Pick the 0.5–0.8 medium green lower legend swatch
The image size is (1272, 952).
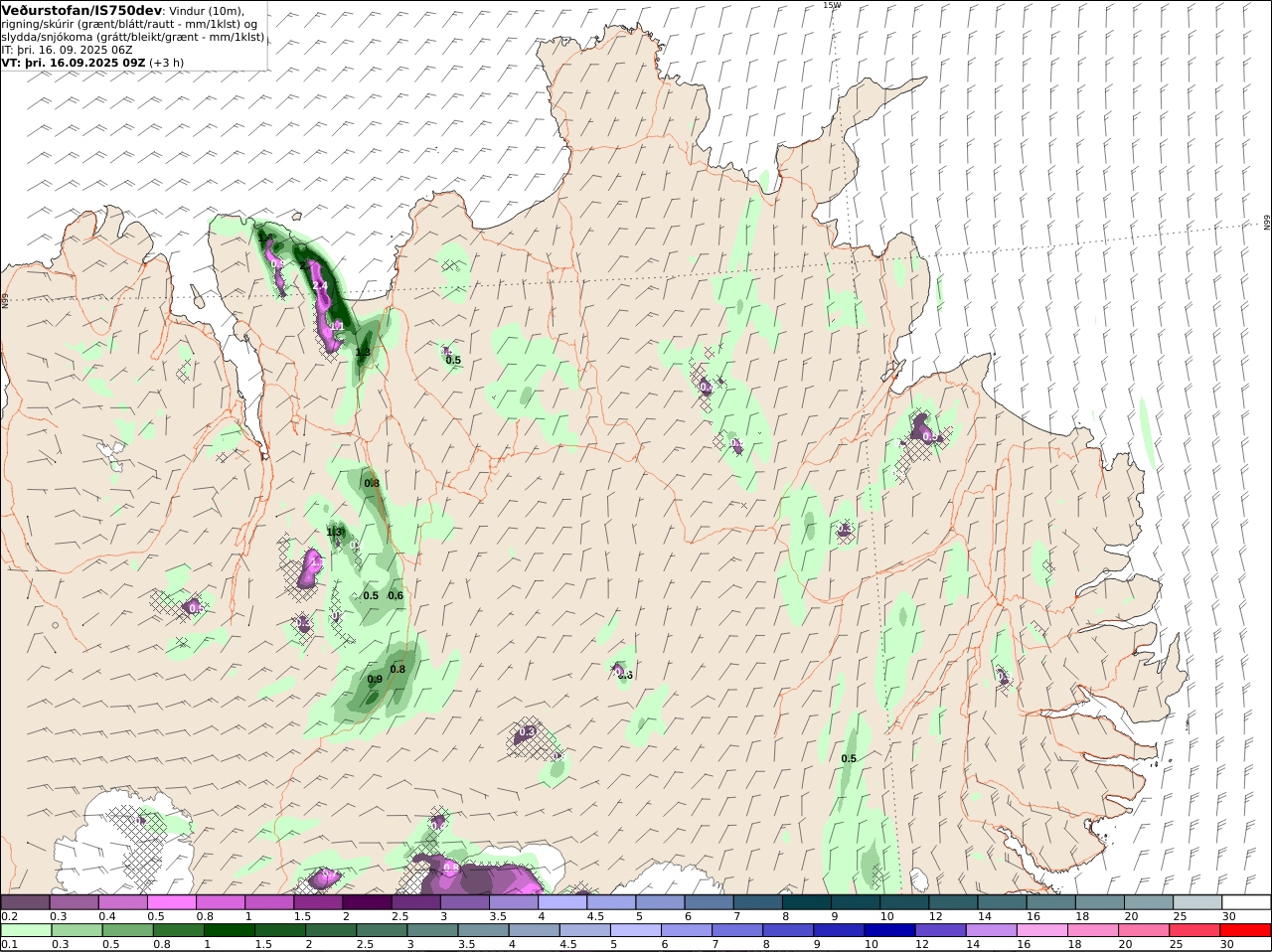[126, 930]
